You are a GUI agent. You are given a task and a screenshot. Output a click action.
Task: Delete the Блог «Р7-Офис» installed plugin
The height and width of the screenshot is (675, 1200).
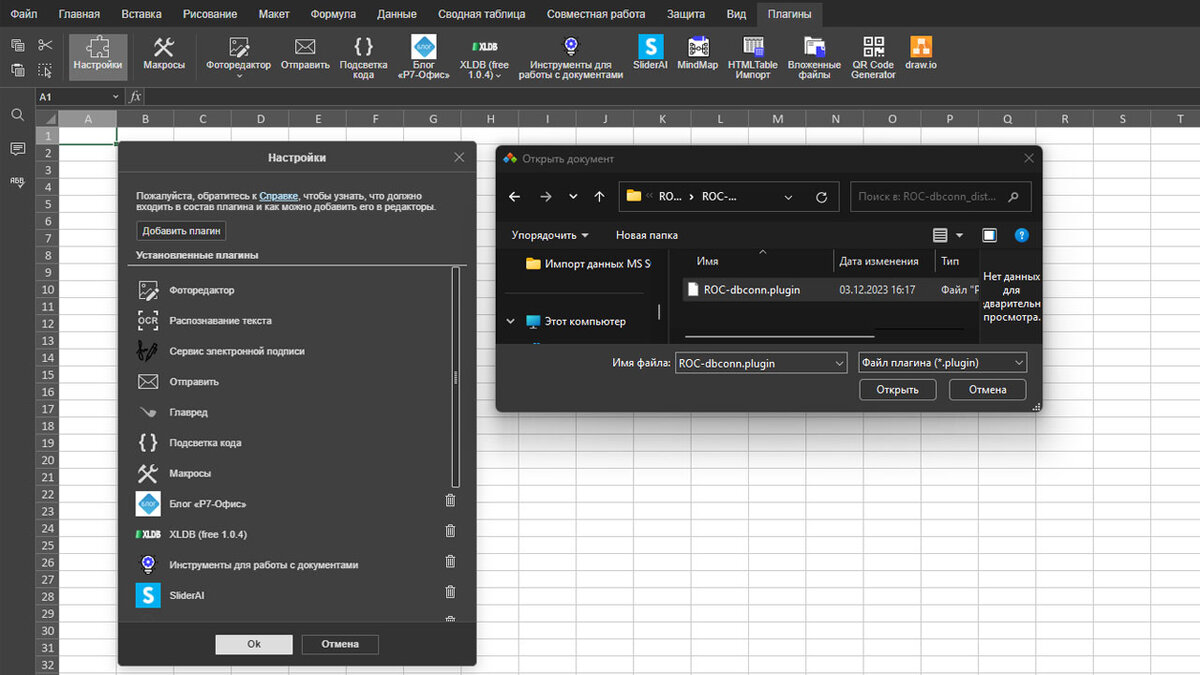tap(450, 500)
